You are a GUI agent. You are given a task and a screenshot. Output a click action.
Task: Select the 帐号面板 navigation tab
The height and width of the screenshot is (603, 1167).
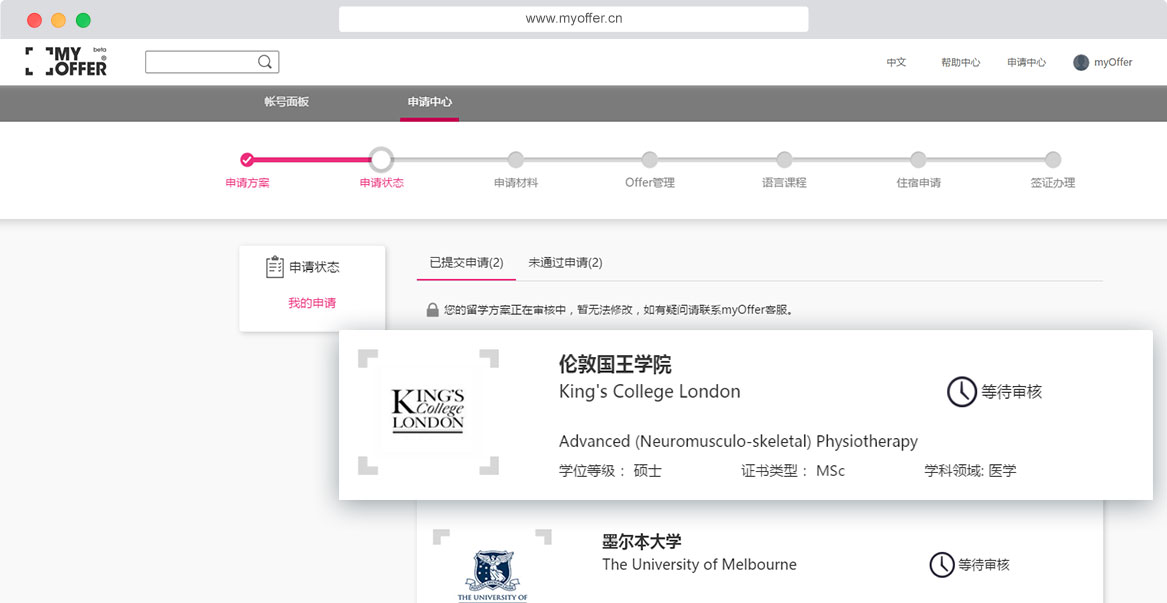[x=287, y=102]
